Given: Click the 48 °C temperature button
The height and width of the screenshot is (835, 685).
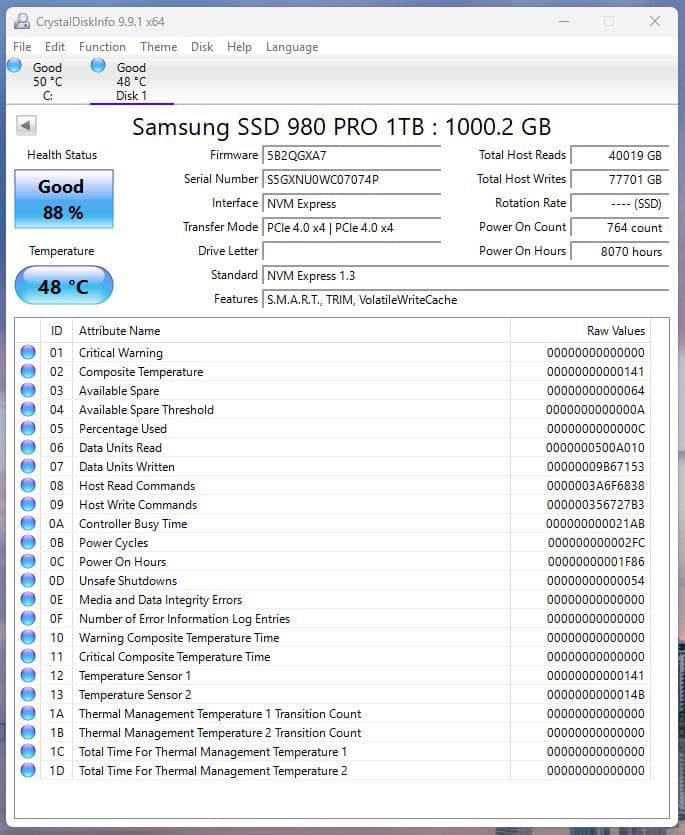Looking at the screenshot, I should tap(64, 286).
